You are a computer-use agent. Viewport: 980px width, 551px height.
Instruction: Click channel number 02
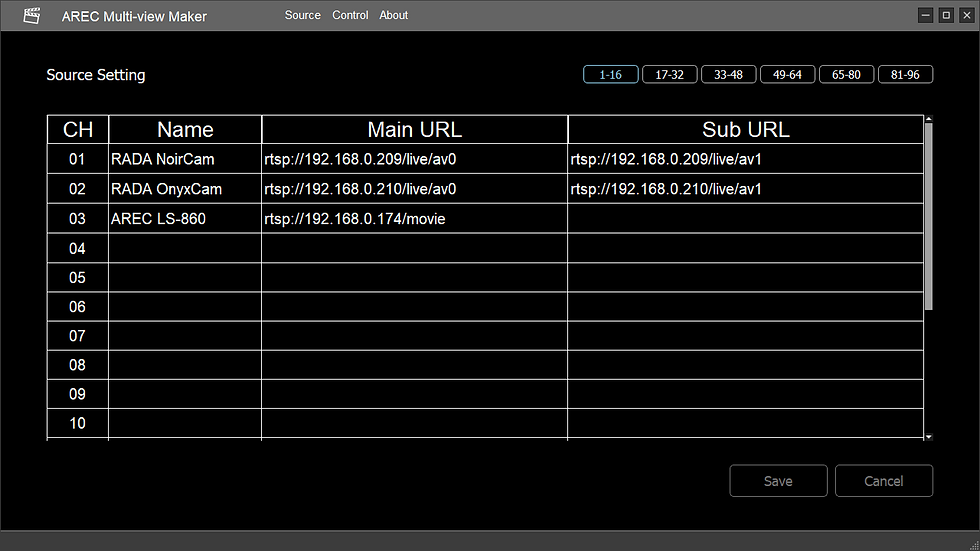tap(78, 189)
